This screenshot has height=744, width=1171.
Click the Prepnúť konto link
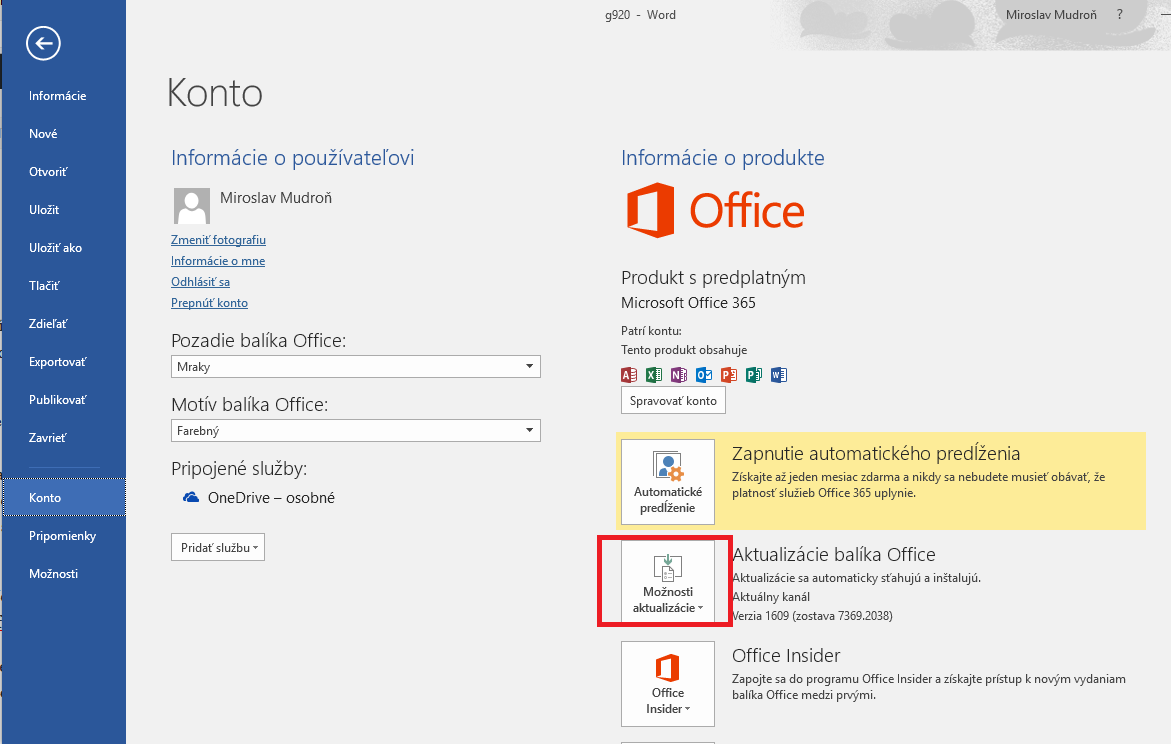tap(209, 303)
